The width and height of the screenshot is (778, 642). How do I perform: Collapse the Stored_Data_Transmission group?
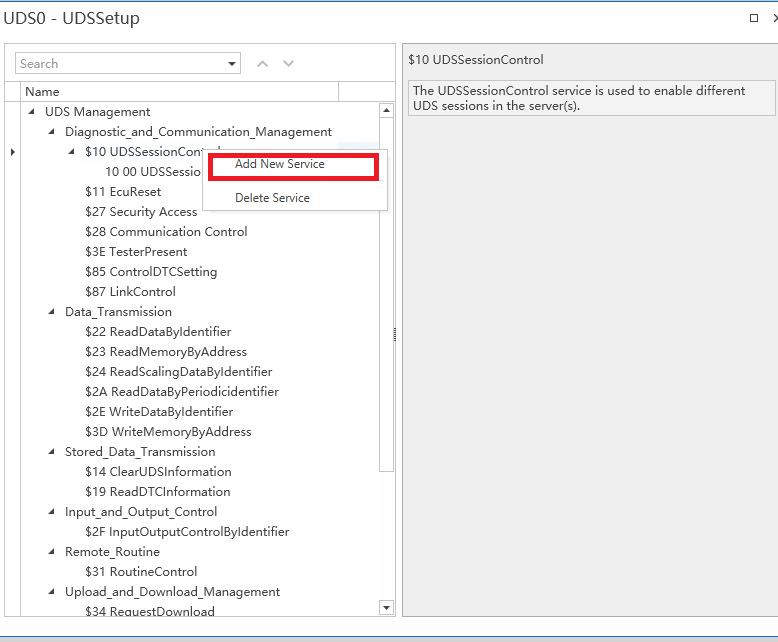[53, 452]
